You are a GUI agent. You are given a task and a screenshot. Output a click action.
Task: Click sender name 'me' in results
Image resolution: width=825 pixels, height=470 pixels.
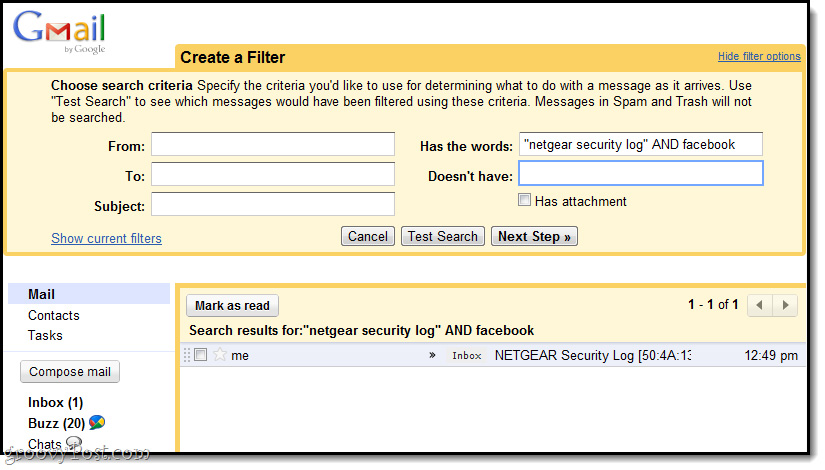240,356
